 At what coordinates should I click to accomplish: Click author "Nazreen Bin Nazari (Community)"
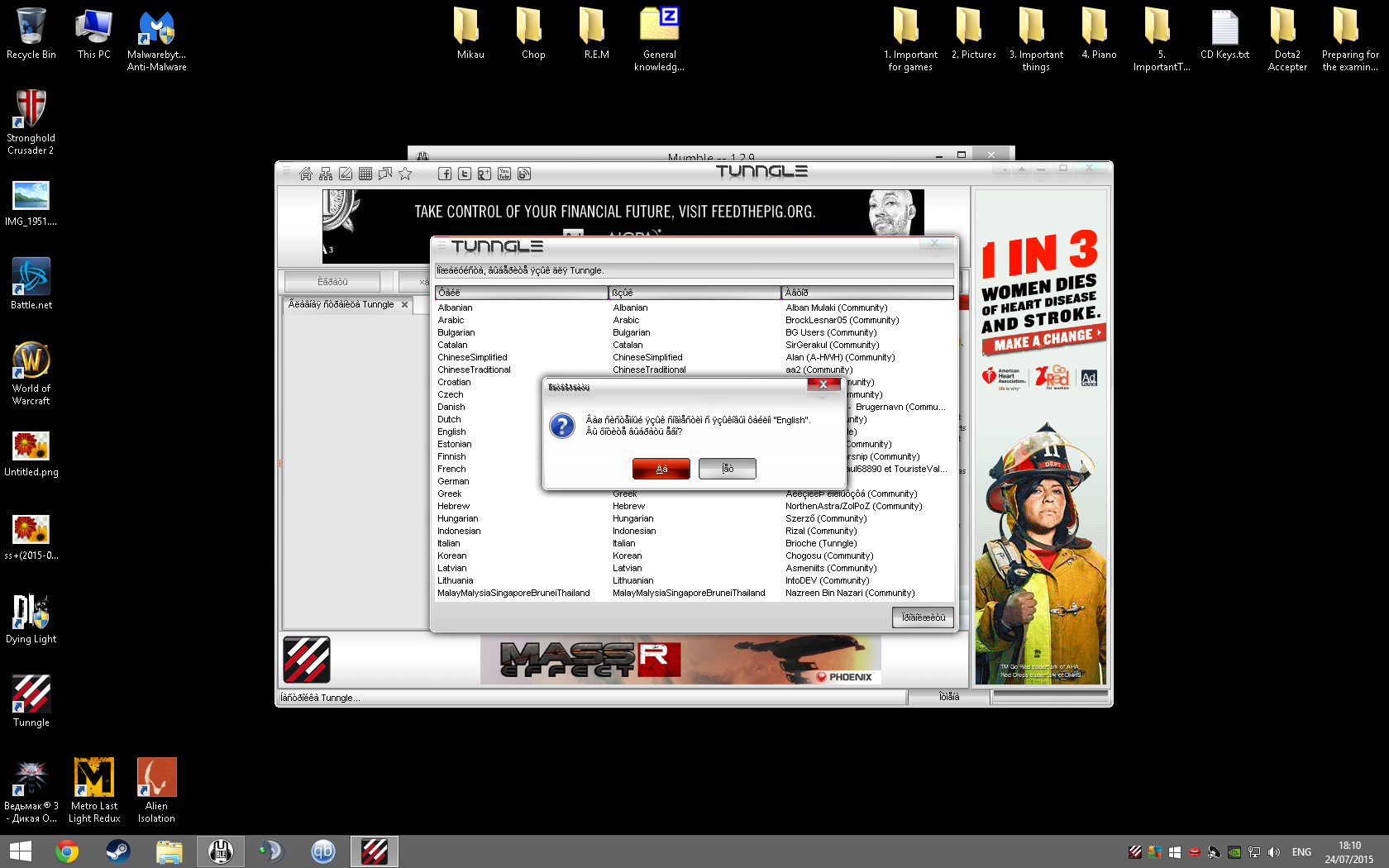tap(850, 594)
